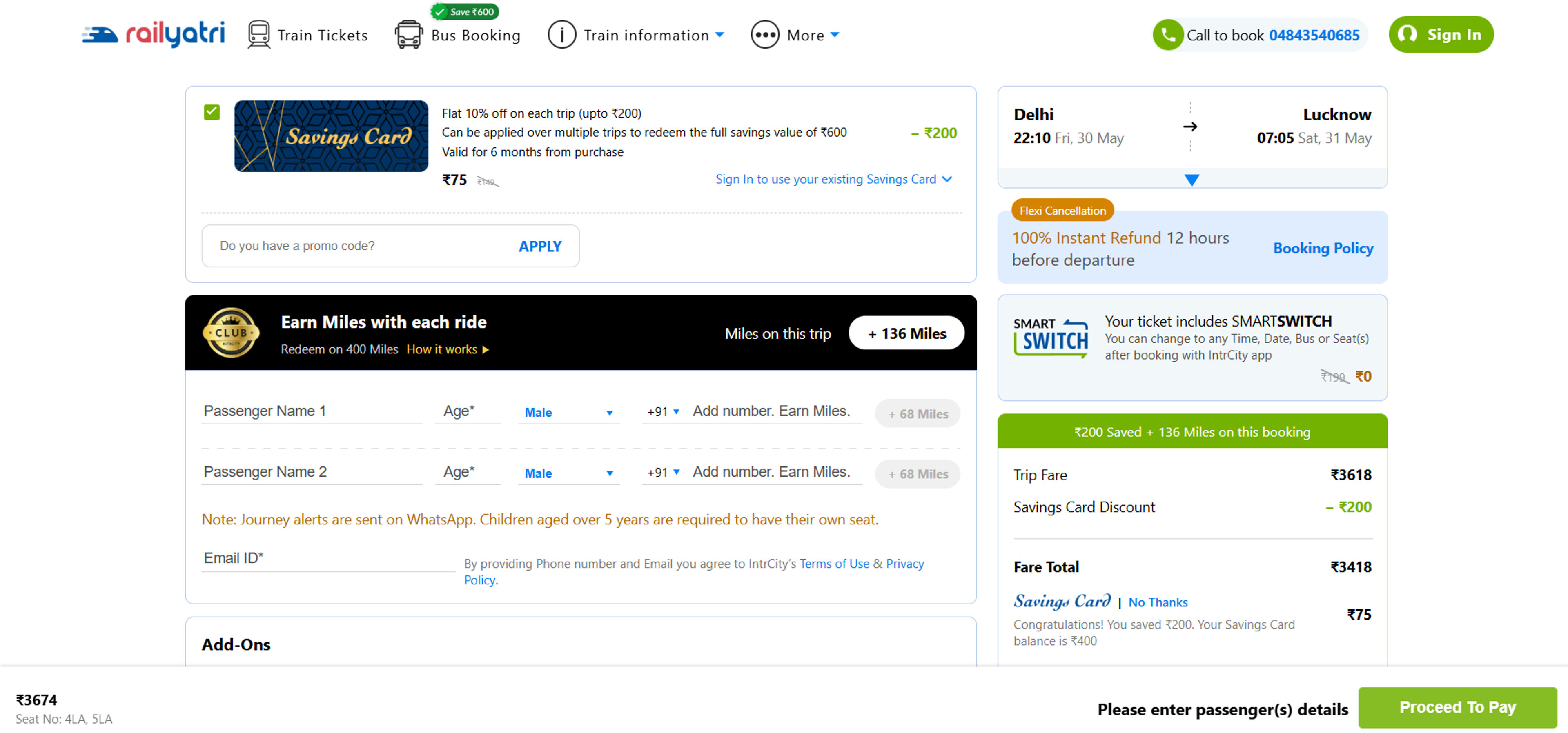
Task: Click the Add-Ons heading
Action: coord(236,644)
